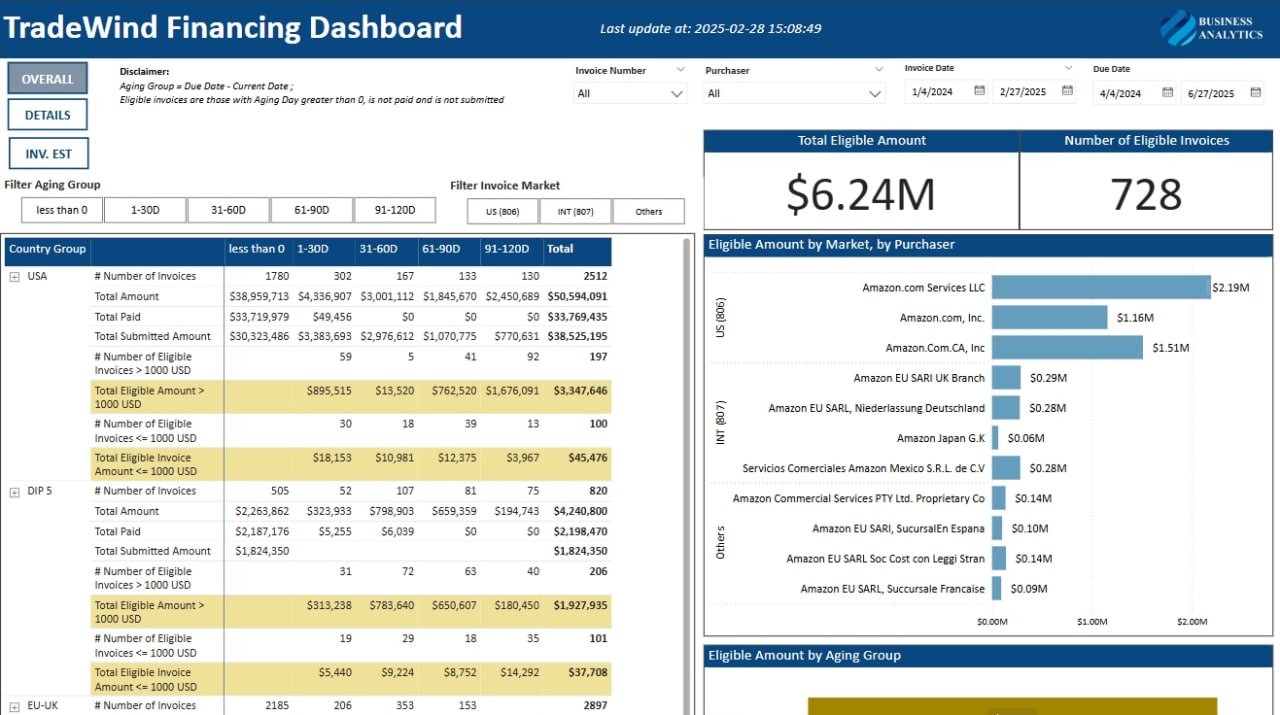Screen dimensions: 1280x715
Task: Switch to the OVERALL page
Action: 48,79
